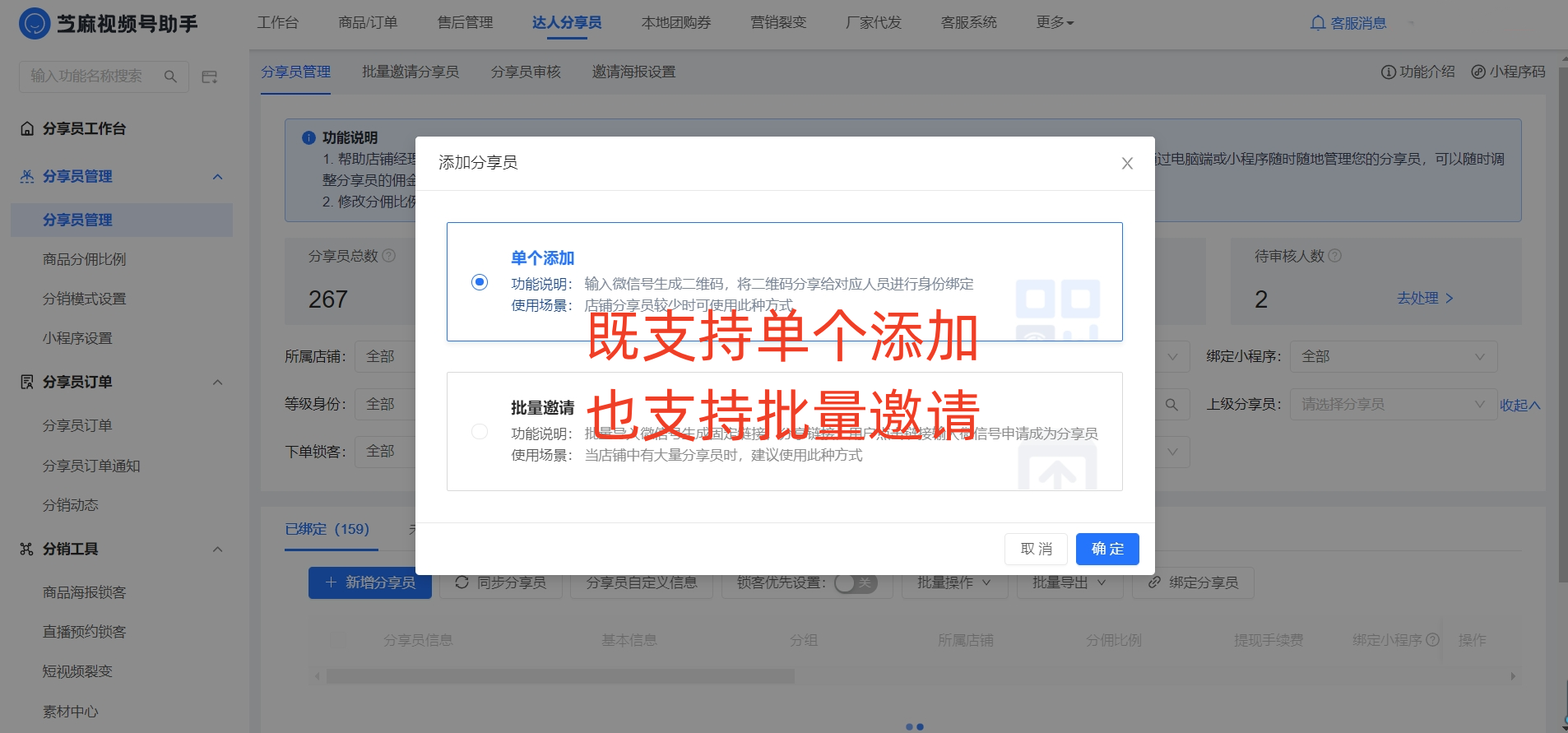Click the 绑定分享员 link button
The width and height of the screenshot is (1568, 733).
1193,582
